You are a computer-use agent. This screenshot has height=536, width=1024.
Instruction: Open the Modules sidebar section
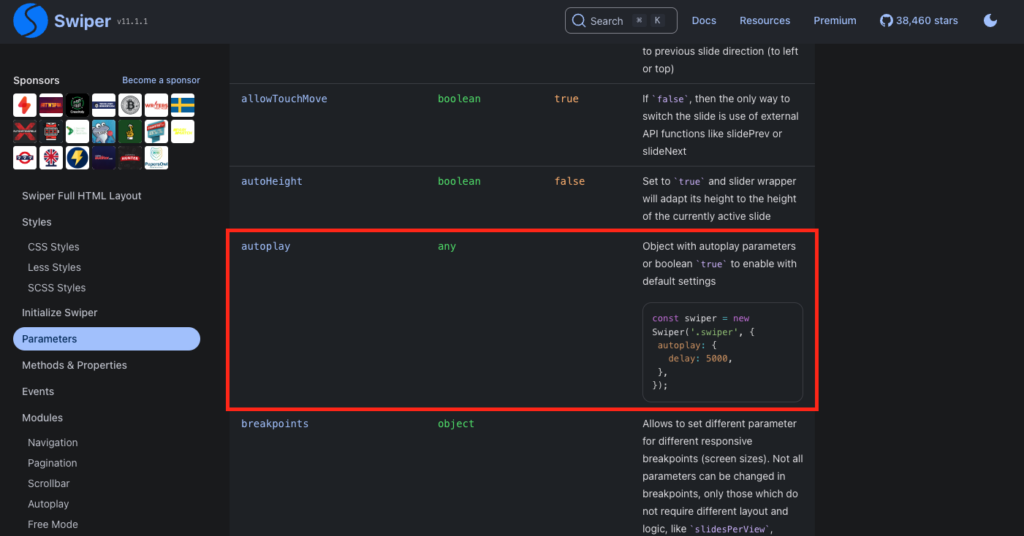pos(42,418)
